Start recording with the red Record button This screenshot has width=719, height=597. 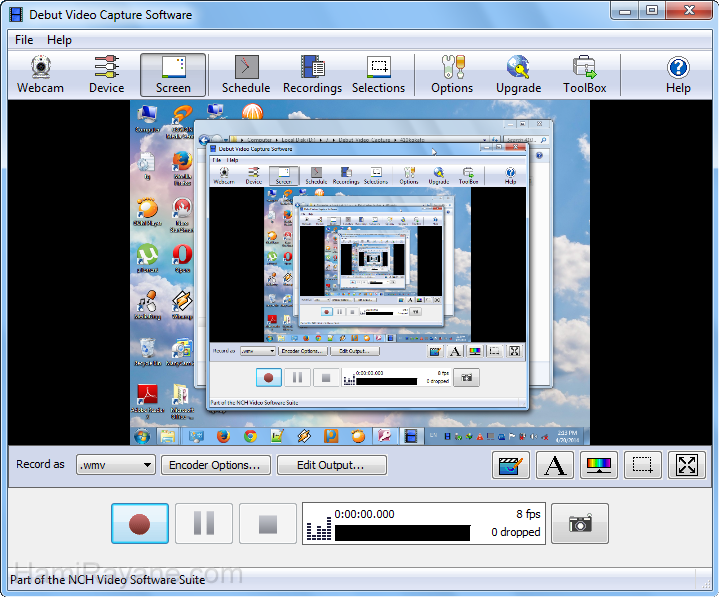(140, 523)
